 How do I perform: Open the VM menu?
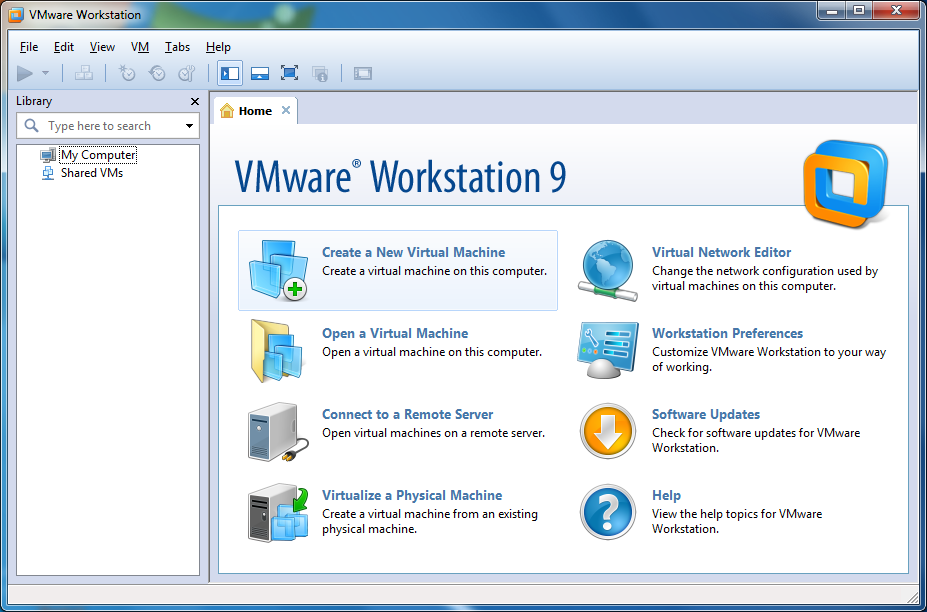140,47
